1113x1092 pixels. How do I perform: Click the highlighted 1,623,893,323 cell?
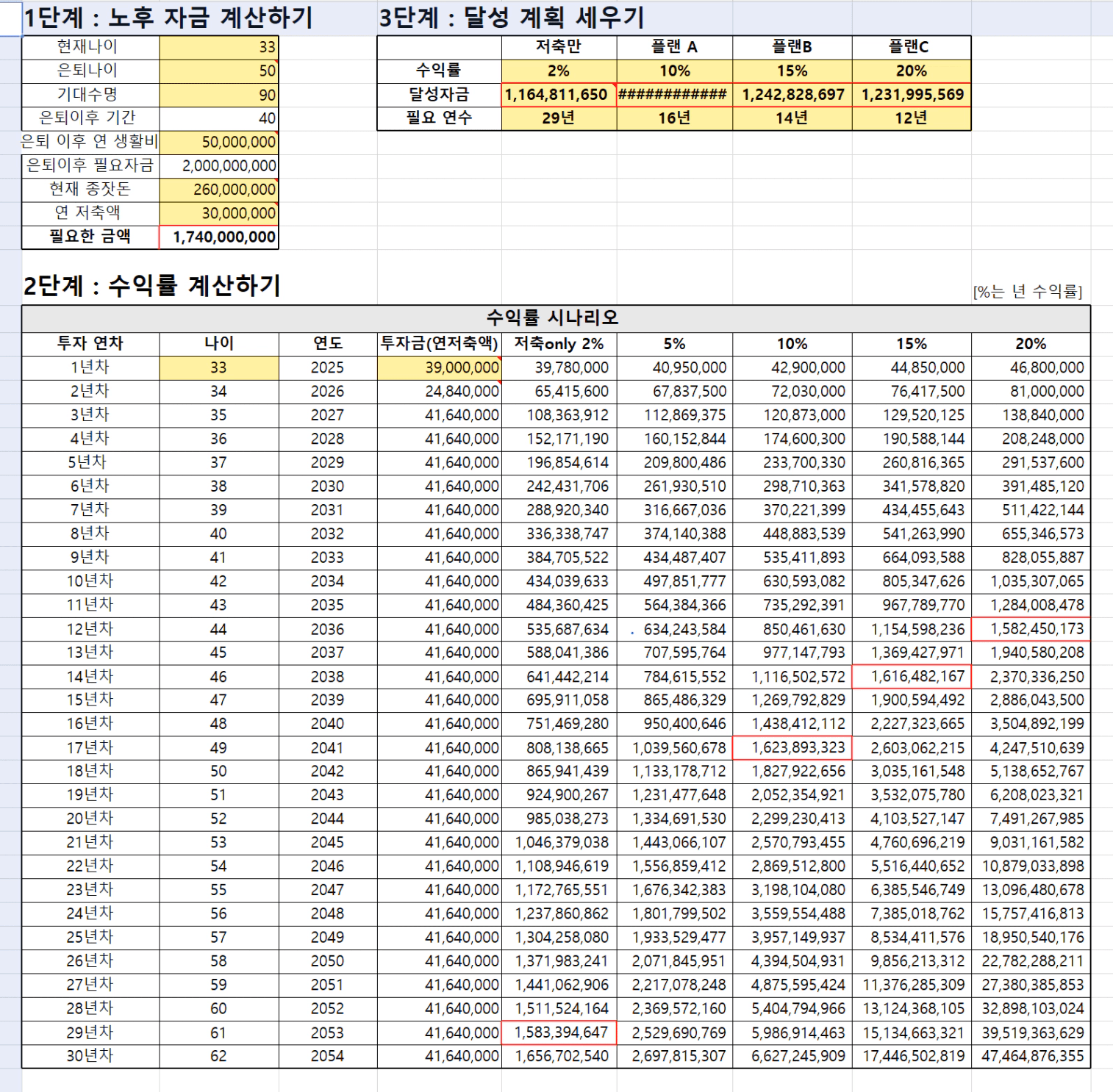792,748
